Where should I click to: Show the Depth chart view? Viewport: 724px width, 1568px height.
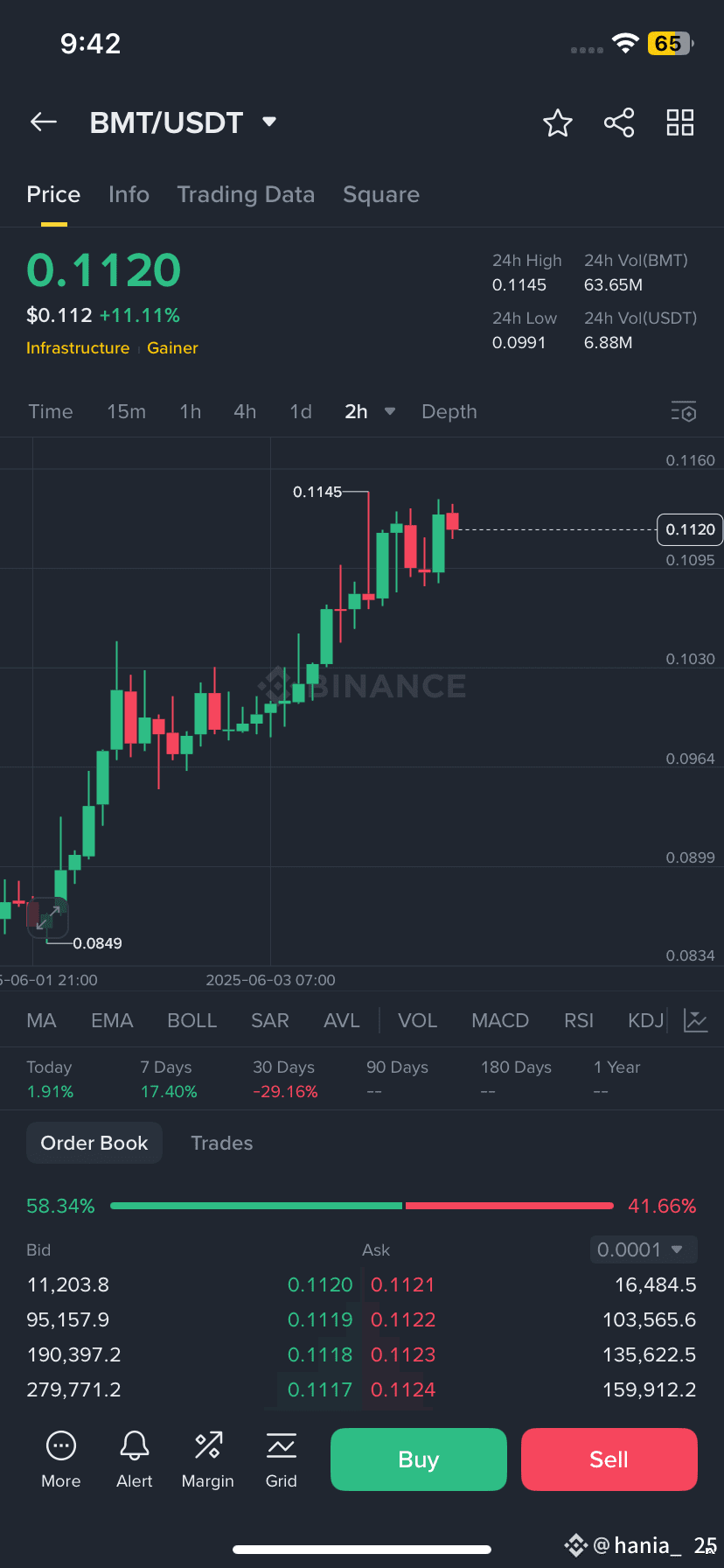449,411
